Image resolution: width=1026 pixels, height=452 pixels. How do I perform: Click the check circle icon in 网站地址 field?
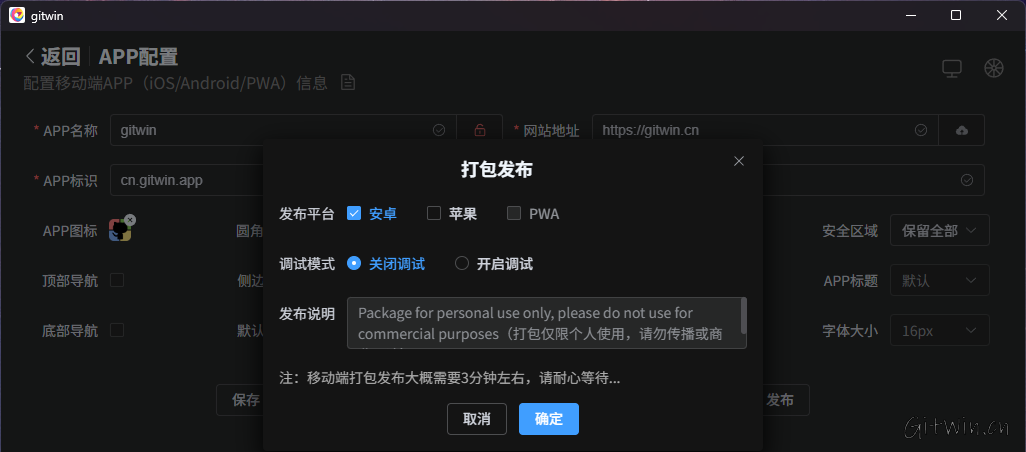921,130
